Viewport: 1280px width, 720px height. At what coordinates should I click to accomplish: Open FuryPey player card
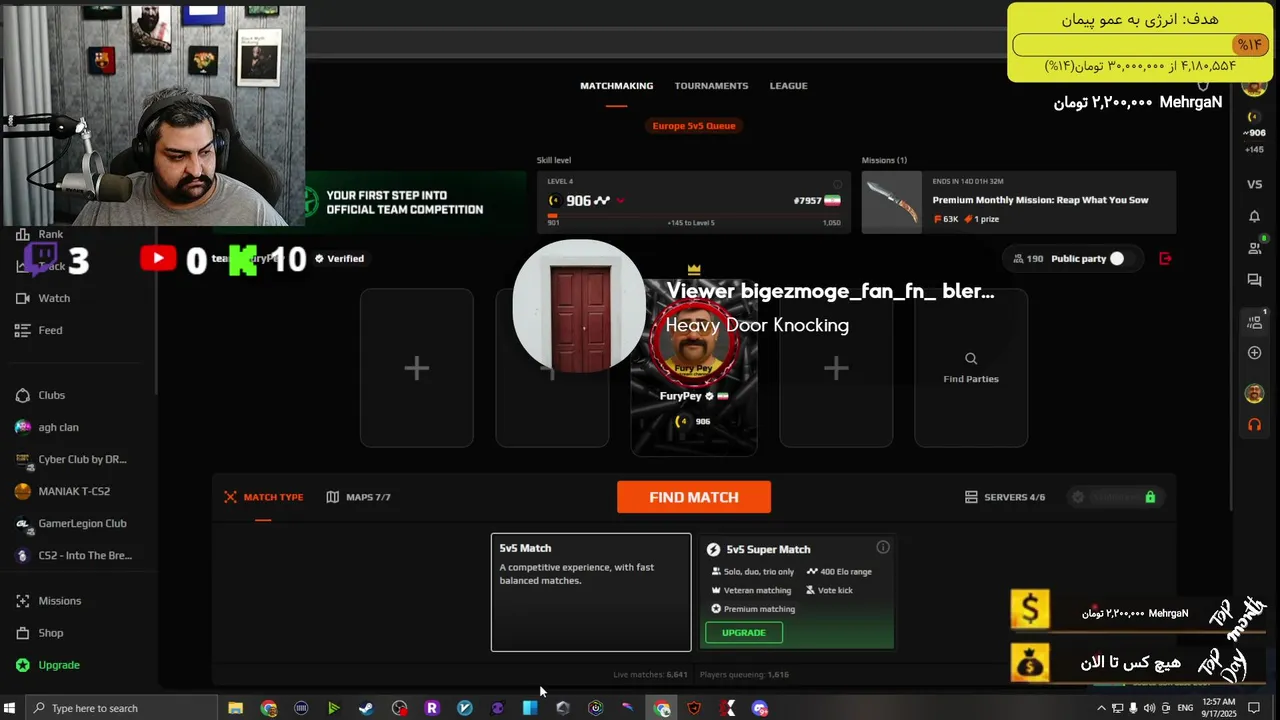click(694, 368)
